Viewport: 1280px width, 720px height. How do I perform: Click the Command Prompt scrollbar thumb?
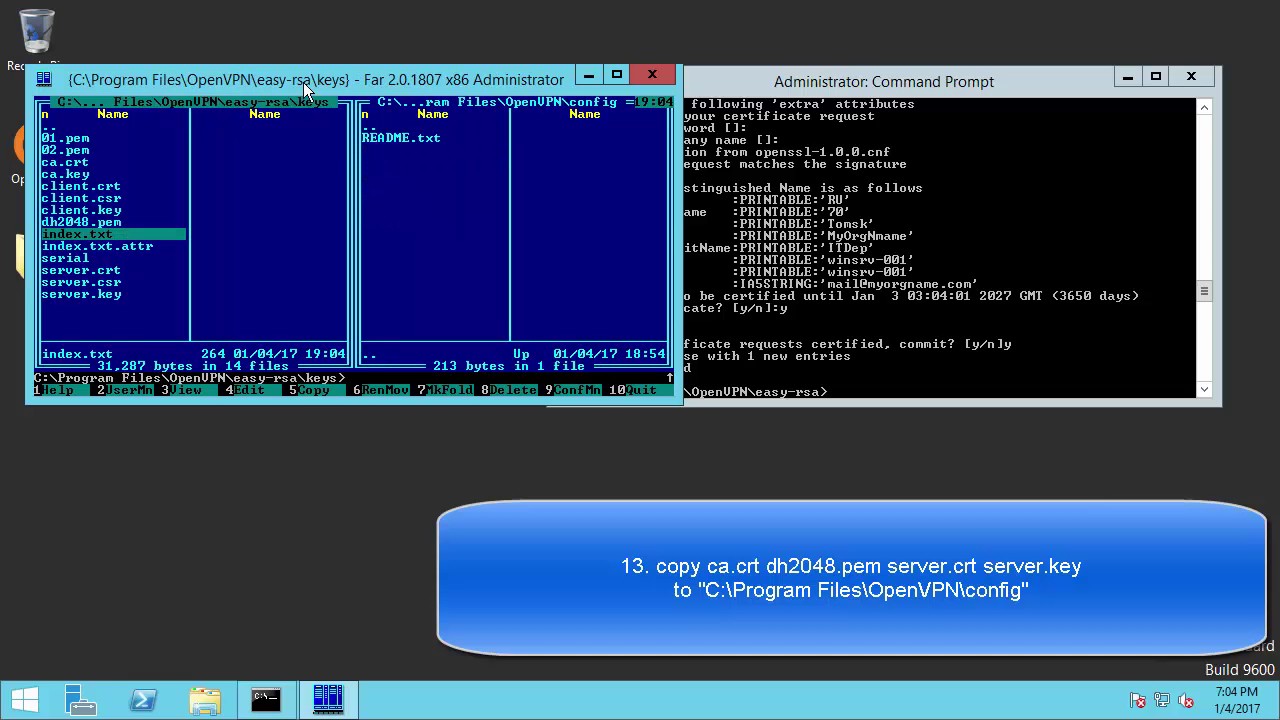click(1205, 291)
